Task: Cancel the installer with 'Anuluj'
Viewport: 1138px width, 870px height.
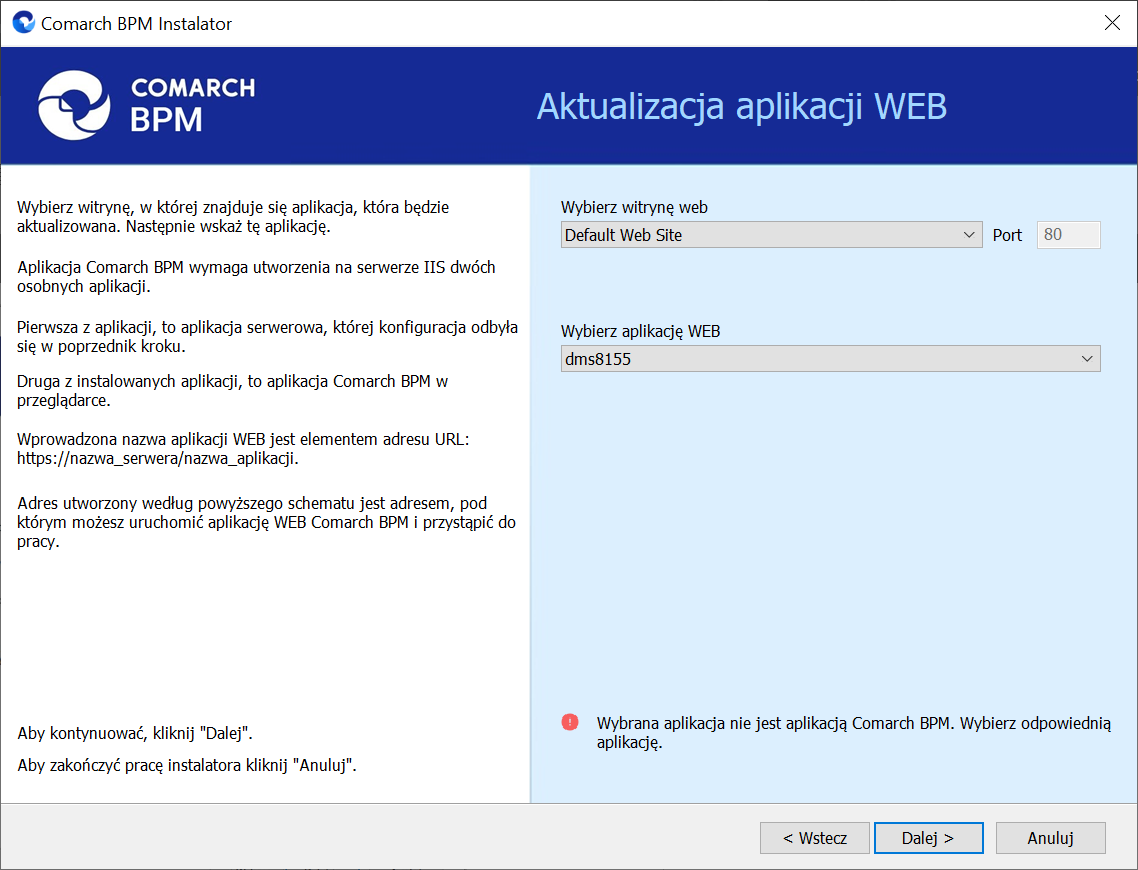Action: 1050,838
